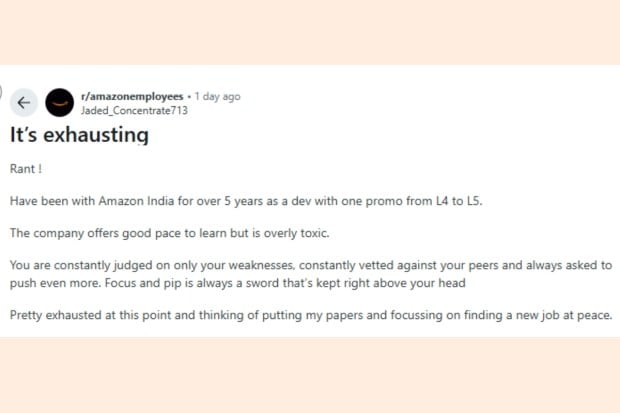This screenshot has width=620, height=413.
Task: Click the sentence about Amazon India tenure
Action: (246, 201)
